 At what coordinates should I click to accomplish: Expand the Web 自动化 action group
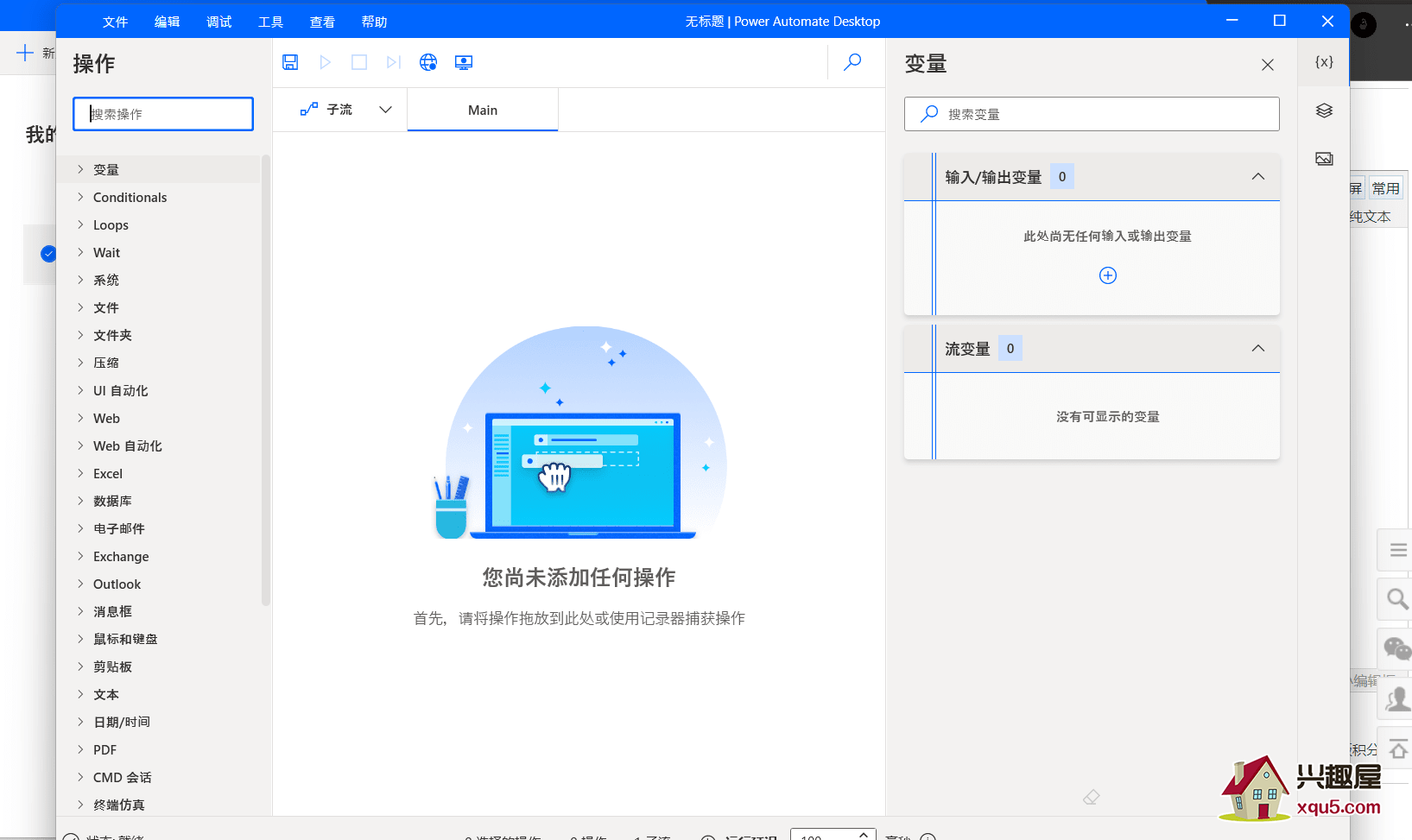[80, 445]
